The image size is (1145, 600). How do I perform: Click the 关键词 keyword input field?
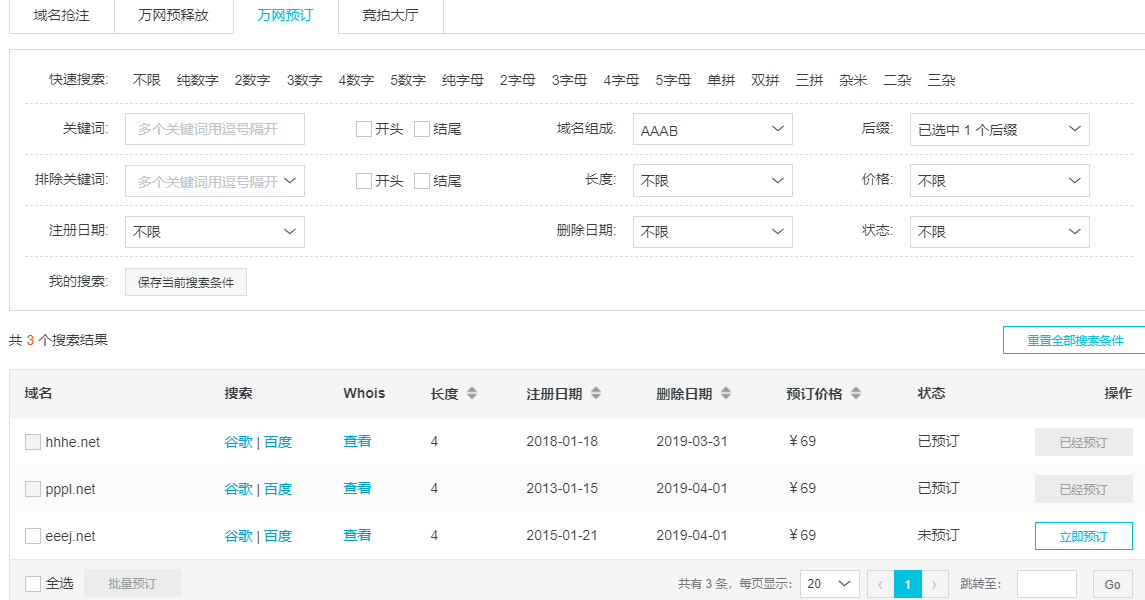(214, 129)
